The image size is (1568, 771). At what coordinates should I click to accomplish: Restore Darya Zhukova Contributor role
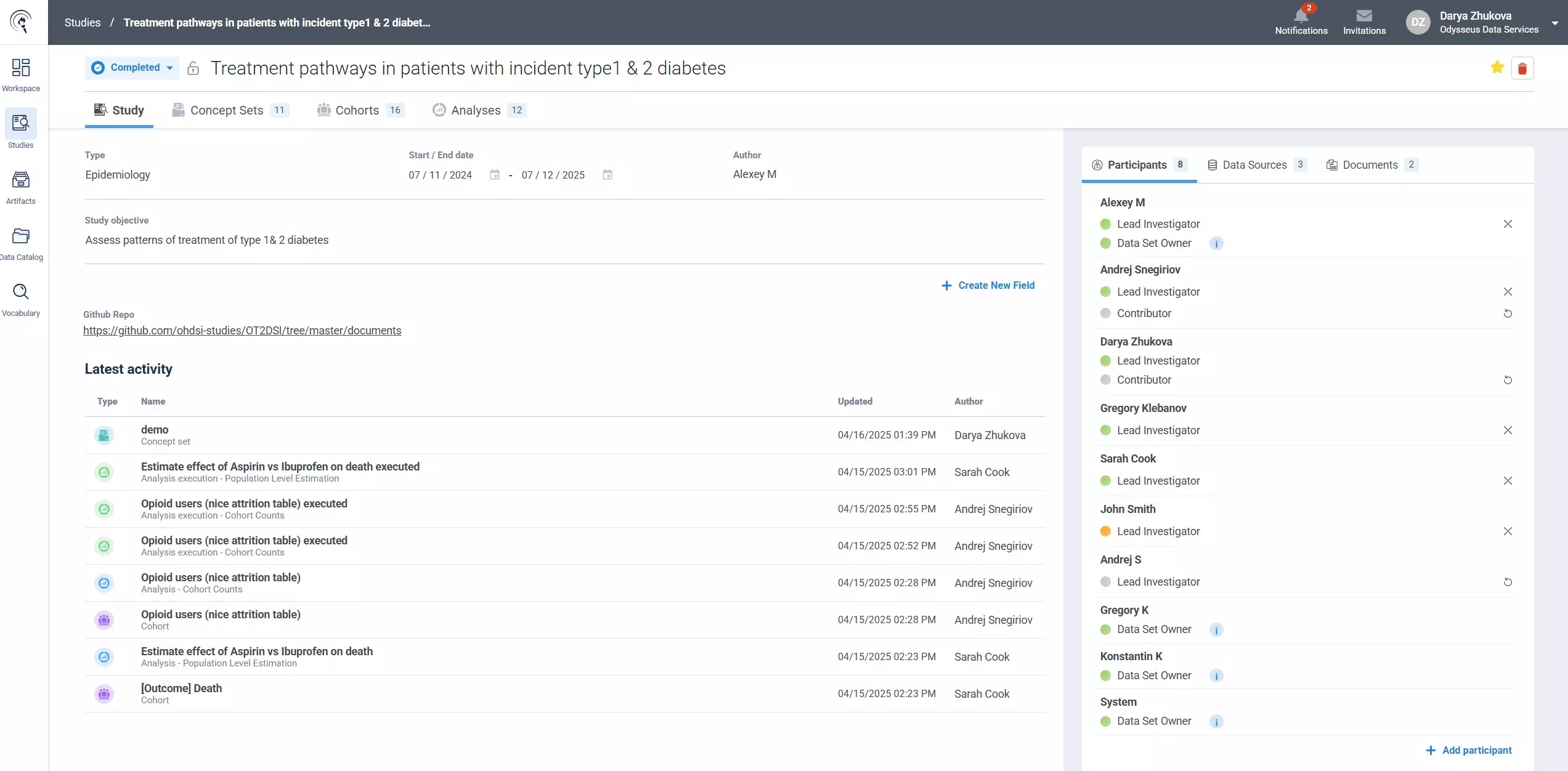click(x=1508, y=380)
